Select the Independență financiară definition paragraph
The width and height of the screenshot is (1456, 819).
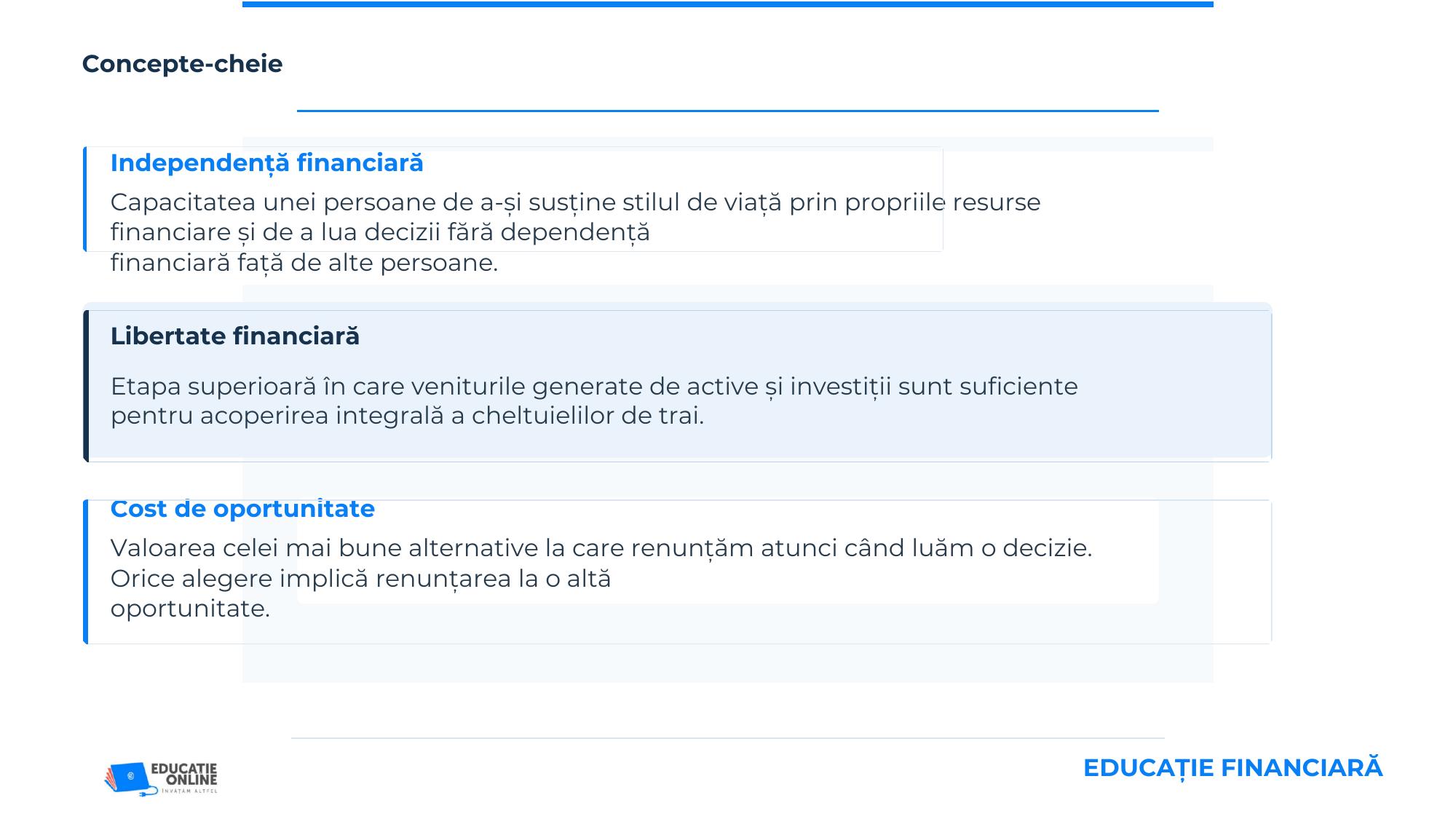pyautogui.click(x=575, y=232)
